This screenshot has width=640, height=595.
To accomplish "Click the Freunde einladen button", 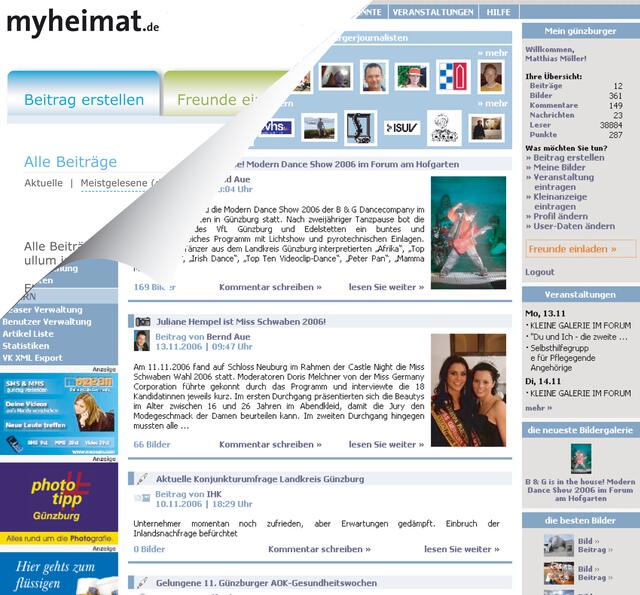I will click(x=580, y=249).
